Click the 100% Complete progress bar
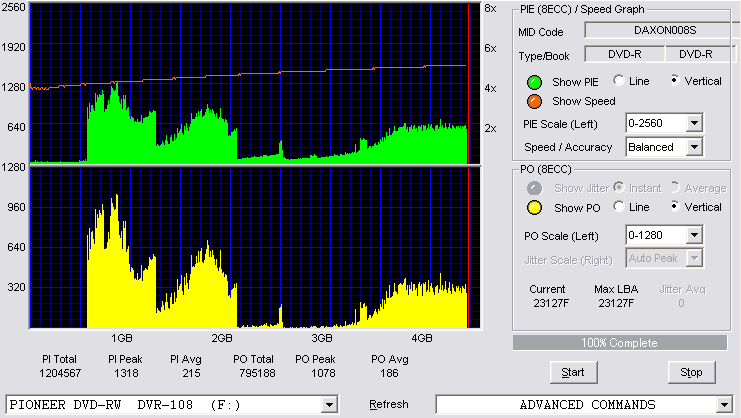The width and height of the screenshot is (741, 418). (620, 343)
